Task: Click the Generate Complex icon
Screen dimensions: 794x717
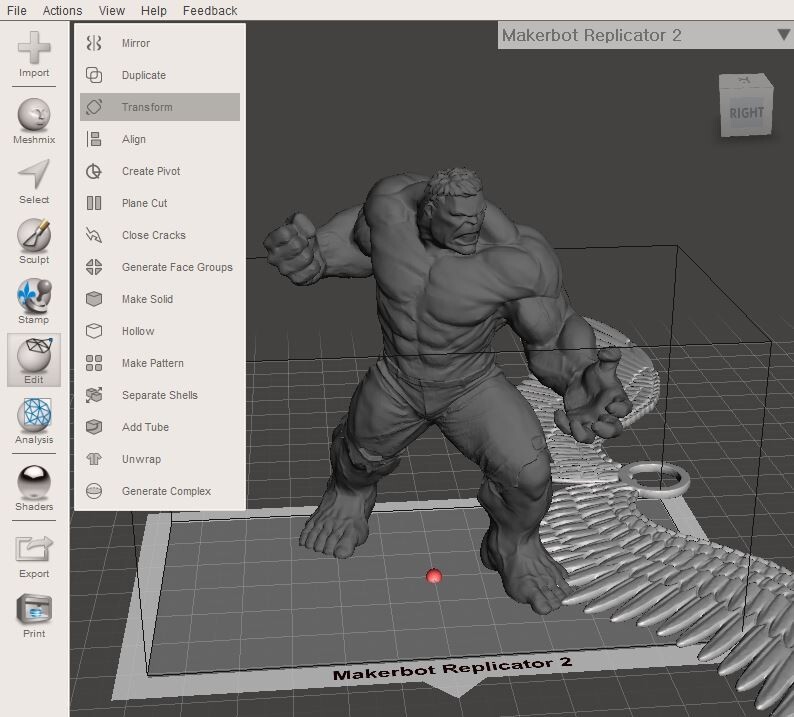Action: click(x=94, y=491)
